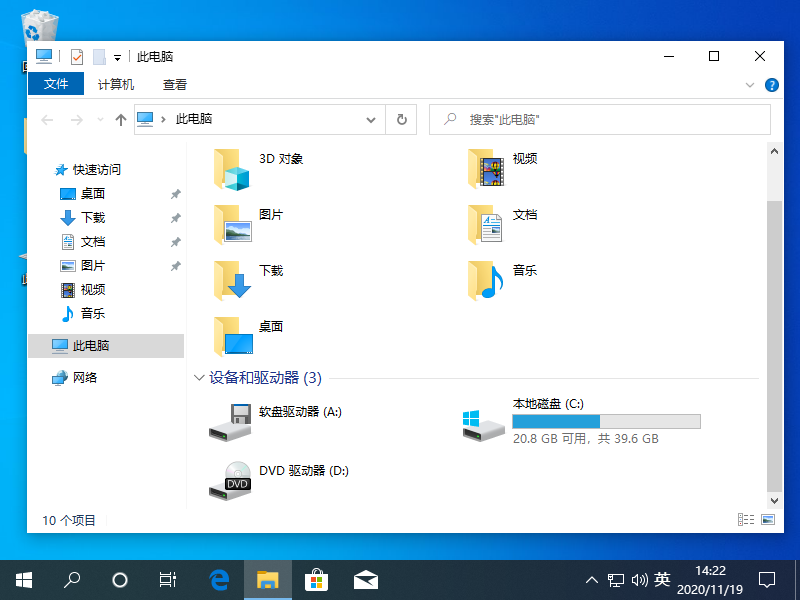Open the 文件 menu tab
Image resolution: width=800 pixels, height=600 pixels.
56,85
